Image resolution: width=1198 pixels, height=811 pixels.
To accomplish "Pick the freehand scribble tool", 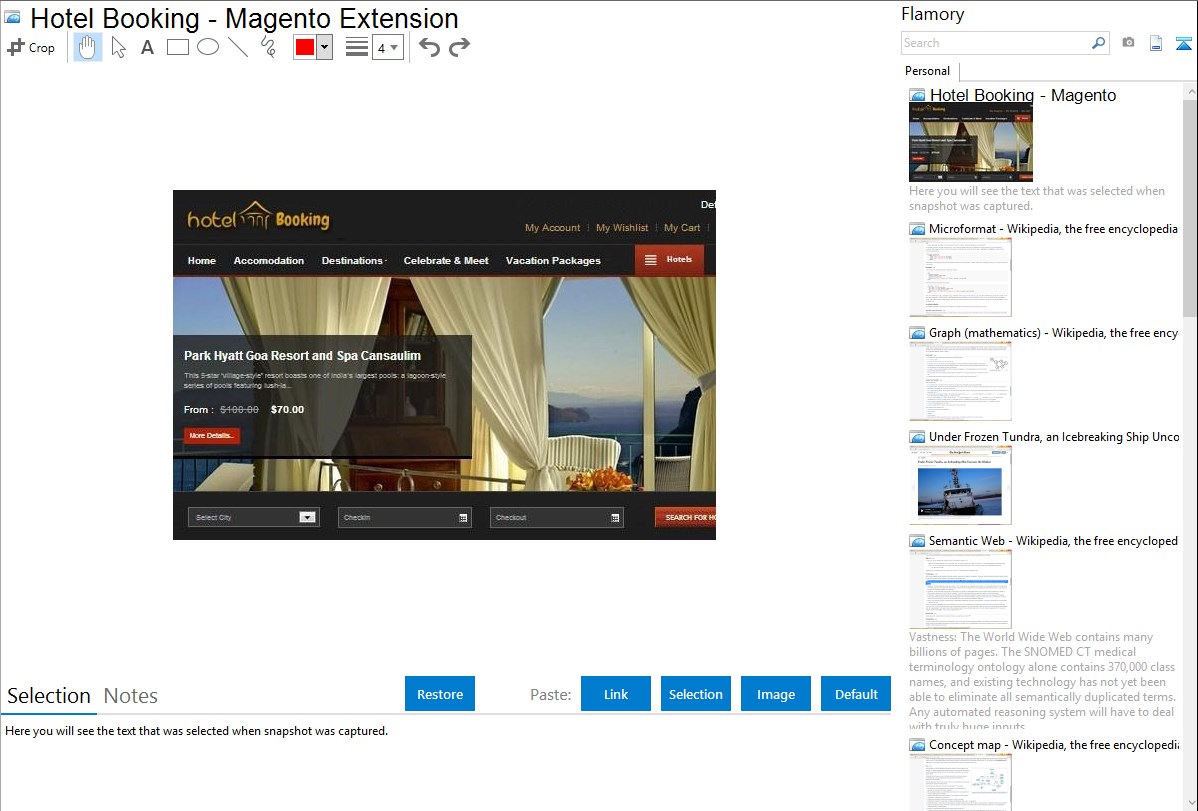I will [268, 47].
